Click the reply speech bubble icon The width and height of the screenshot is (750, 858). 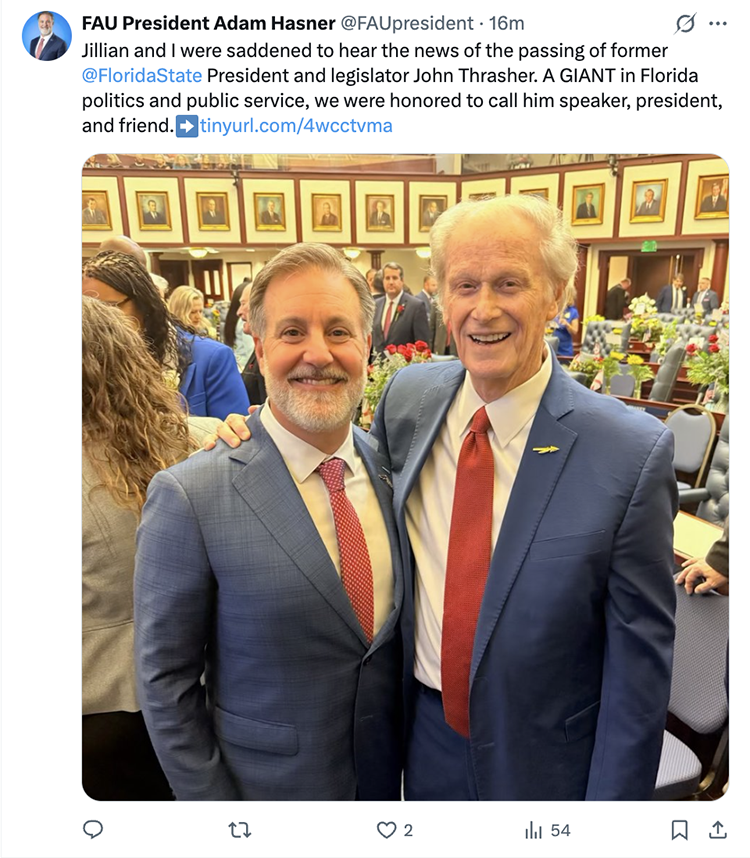coord(93,830)
